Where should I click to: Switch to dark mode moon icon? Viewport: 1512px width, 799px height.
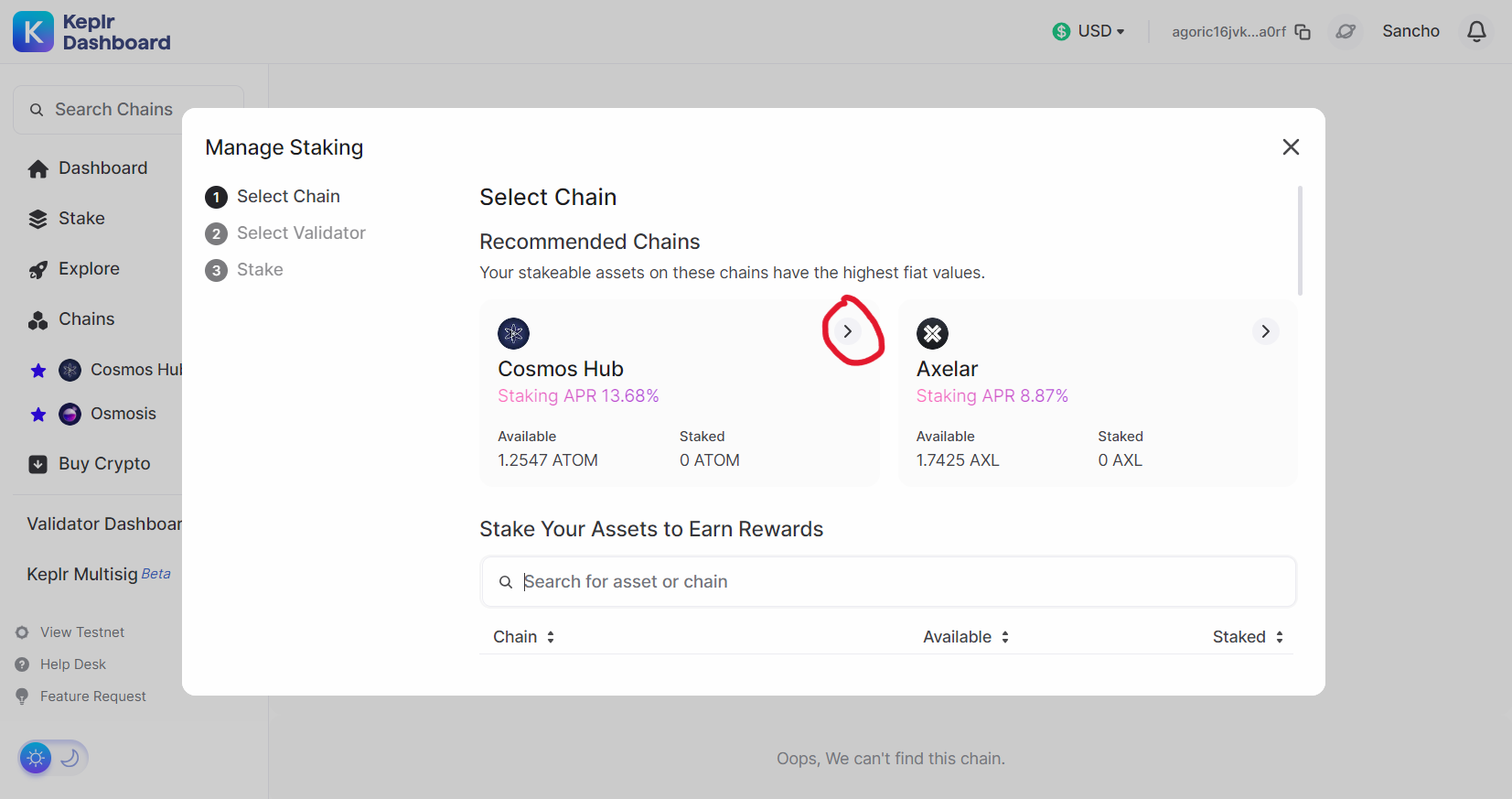(x=70, y=758)
